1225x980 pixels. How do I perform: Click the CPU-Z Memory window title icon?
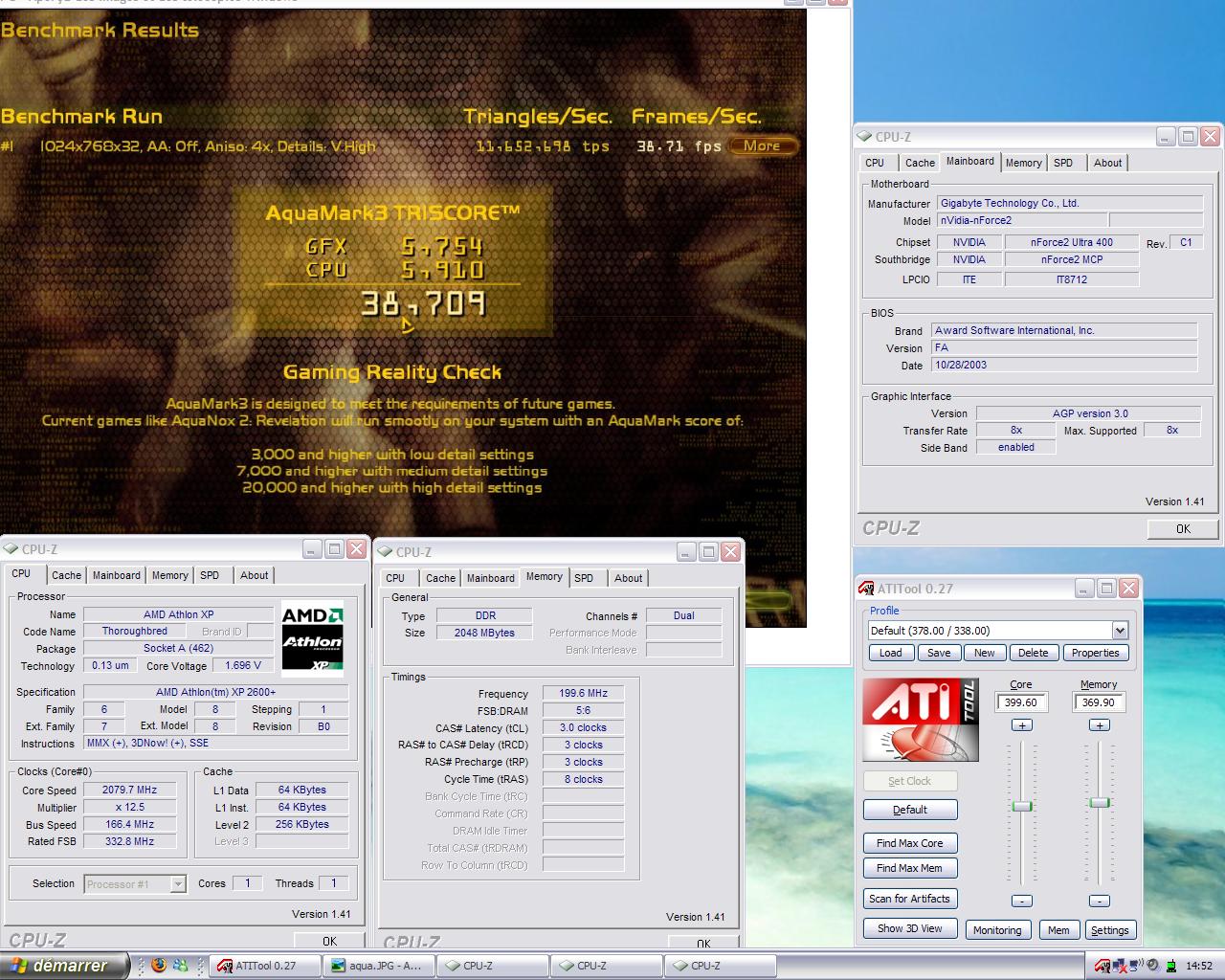(385, 552)
